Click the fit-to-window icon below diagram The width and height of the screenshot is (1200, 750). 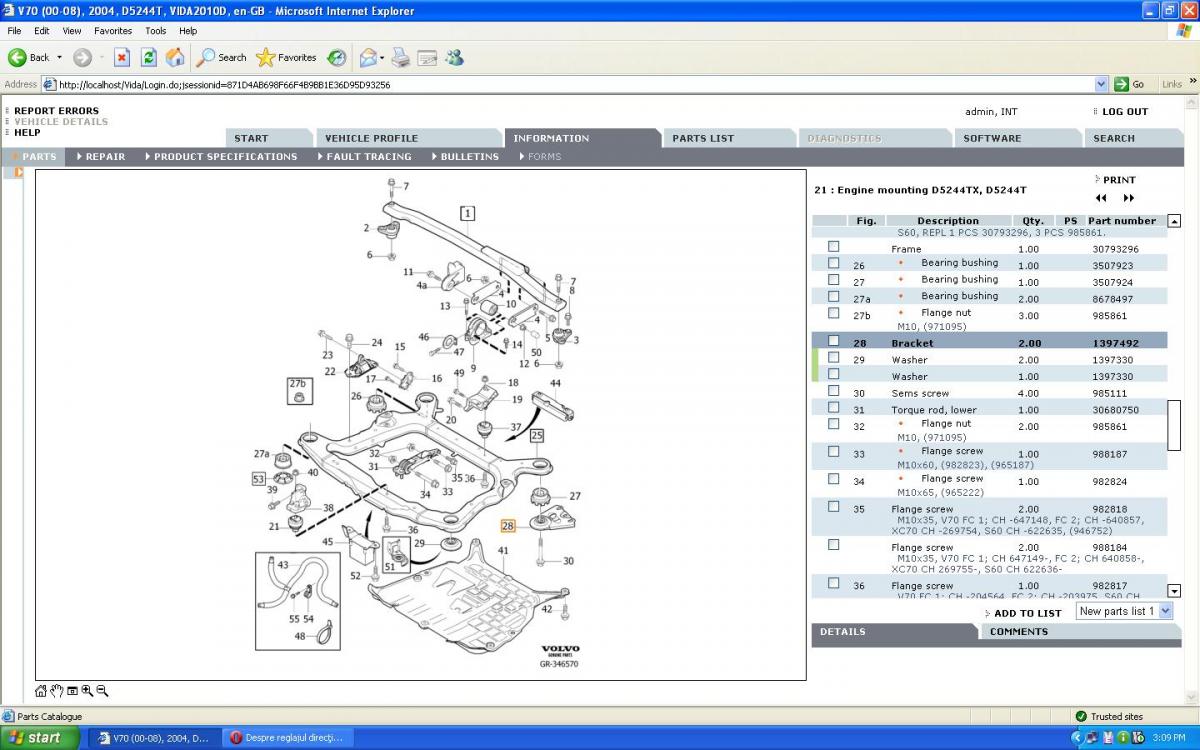tap(72, 691)
